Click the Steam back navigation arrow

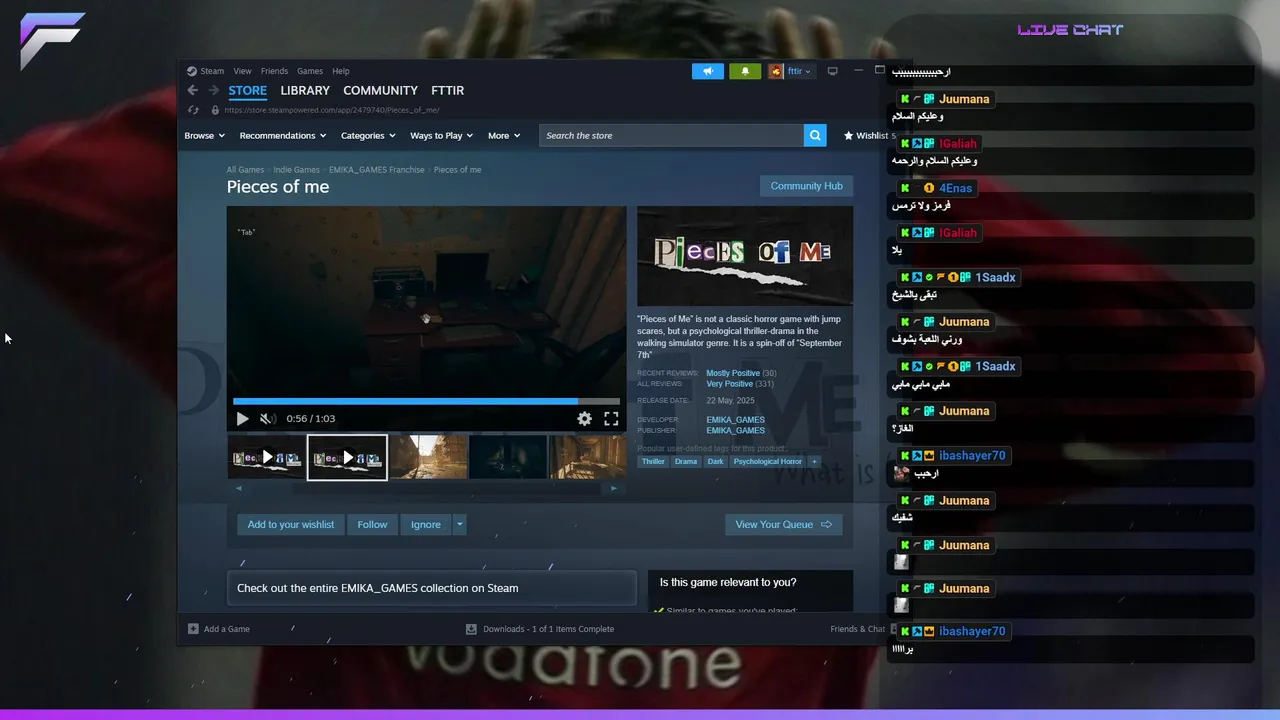point(193,90)
